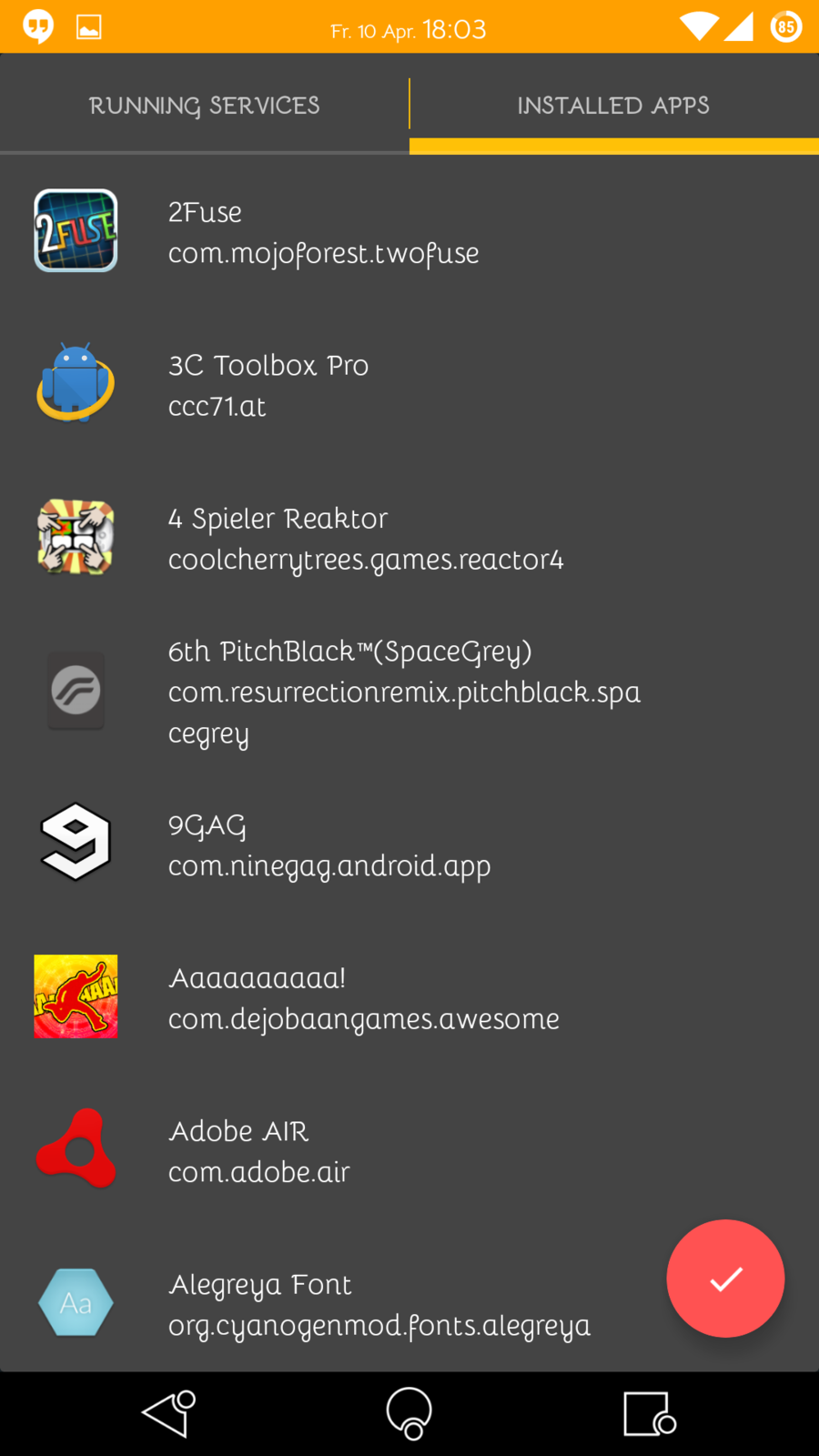The height and width of the screenshot is (1456, 819).
Task: Select the com.ninegag.android.app entry
Action: click(x=329, y=865)
